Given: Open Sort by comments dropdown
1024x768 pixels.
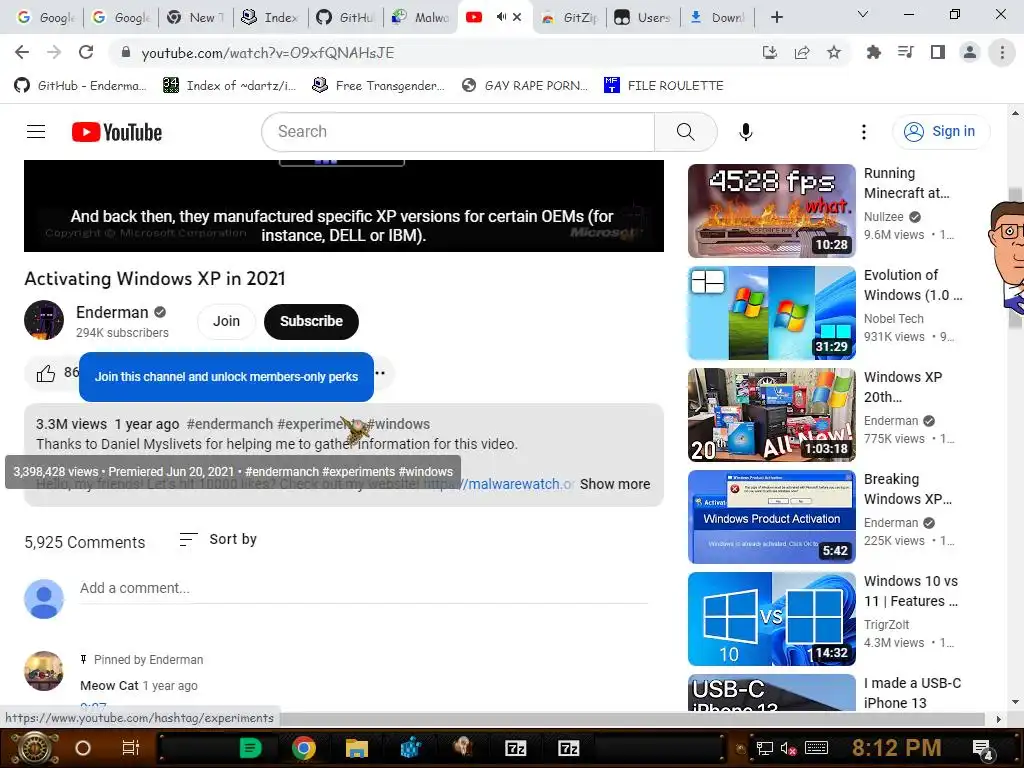Looking at the screenshot, I should [218, 539].
